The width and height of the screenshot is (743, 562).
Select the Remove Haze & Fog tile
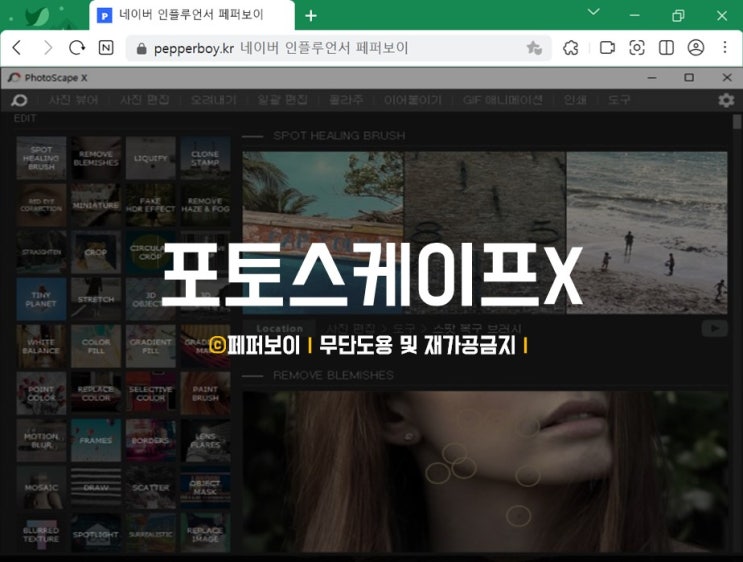coord(205,205)
